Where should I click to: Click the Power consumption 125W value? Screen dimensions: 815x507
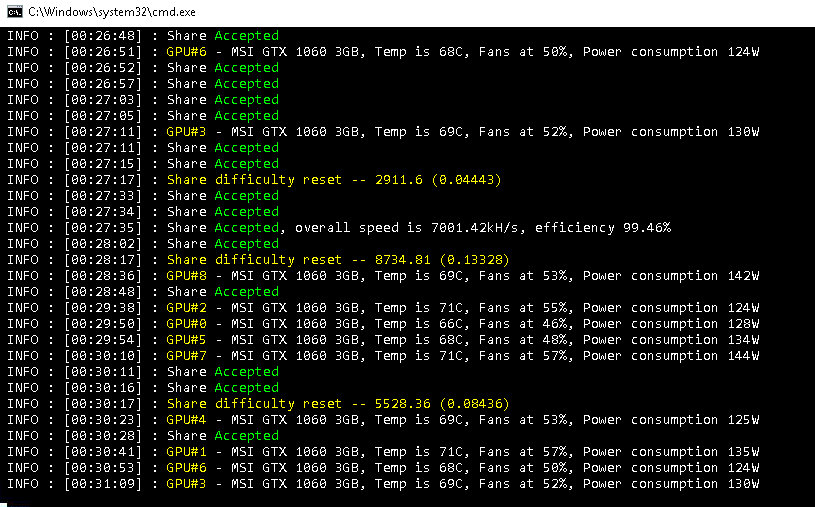671,420
